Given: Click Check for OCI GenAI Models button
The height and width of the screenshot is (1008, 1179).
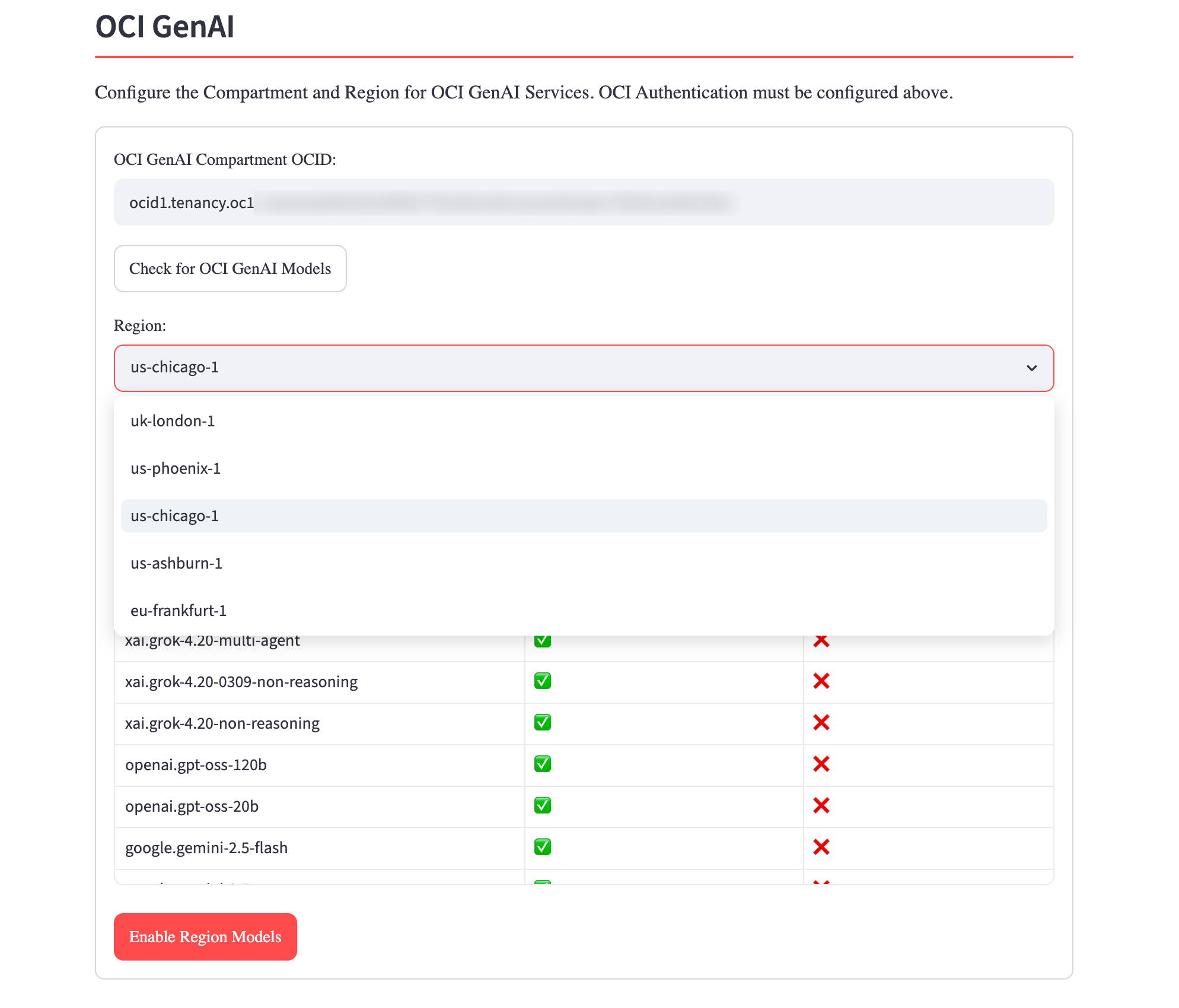Looking at the screenshot, I should coord(230,269).
